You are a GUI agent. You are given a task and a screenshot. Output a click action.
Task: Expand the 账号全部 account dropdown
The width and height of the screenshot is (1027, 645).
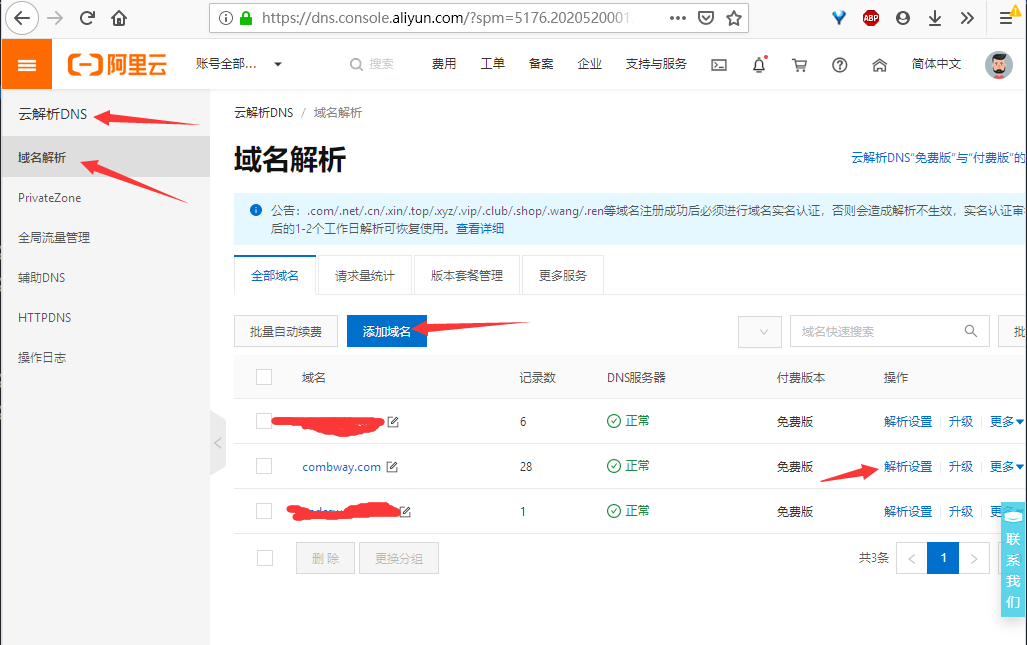point(278,64)
